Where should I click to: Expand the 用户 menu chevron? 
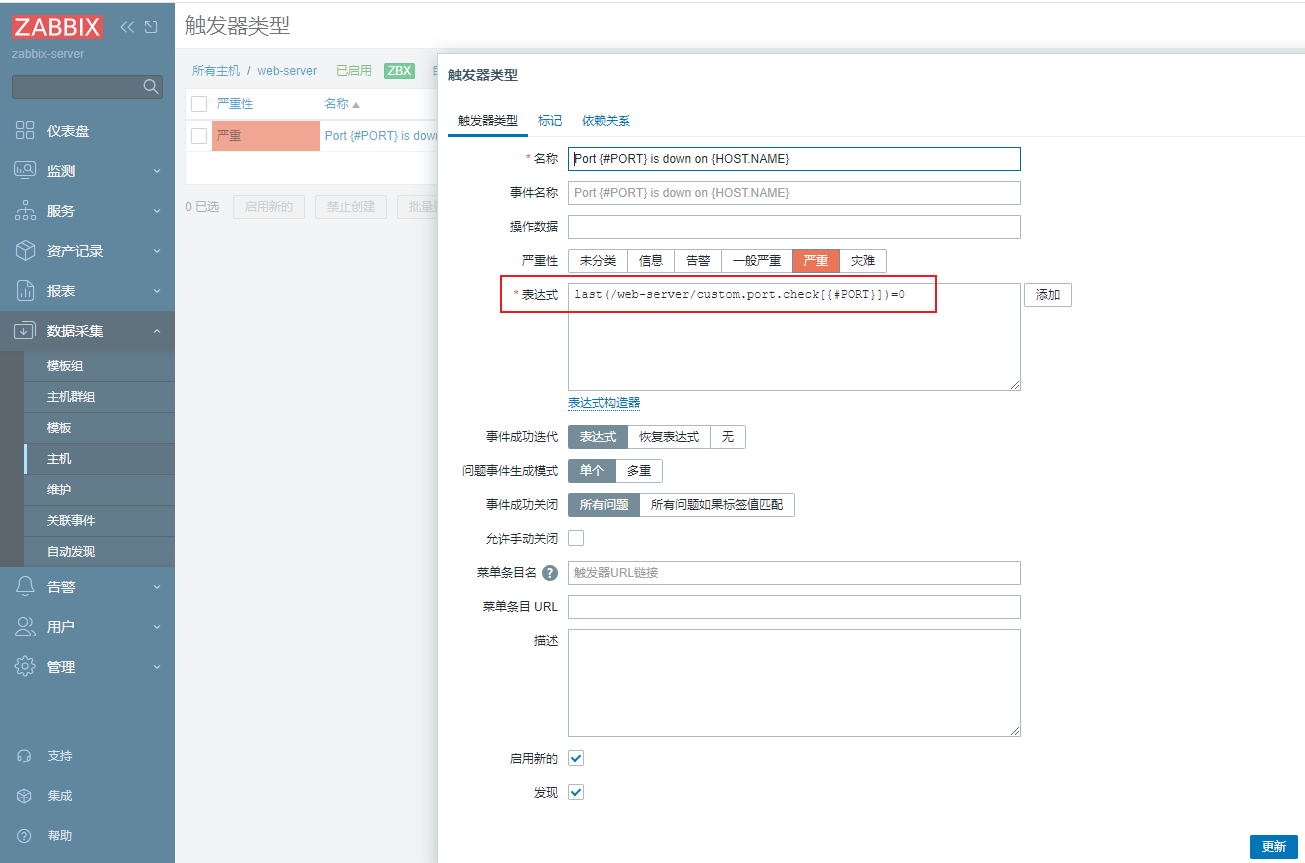[157, 627]
